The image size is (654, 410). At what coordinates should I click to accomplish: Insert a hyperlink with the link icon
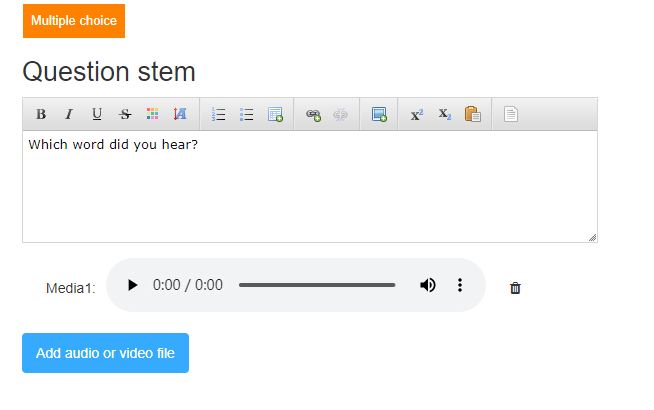point(313,114)
